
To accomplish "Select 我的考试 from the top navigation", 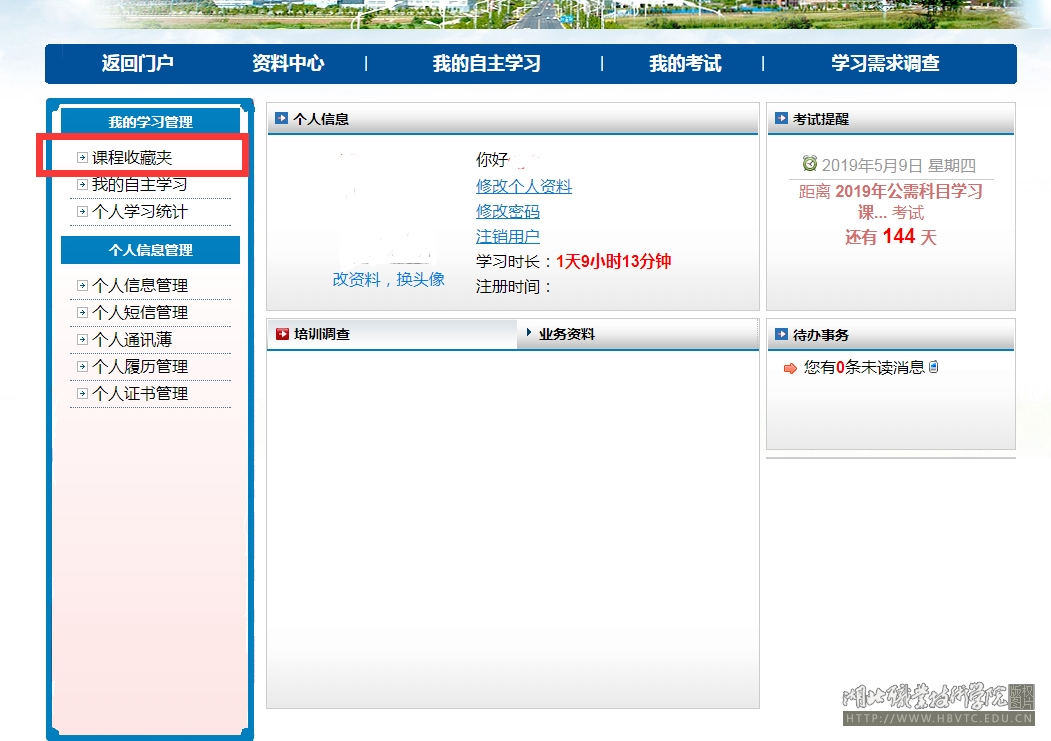I will pyautogui.click(x=685, y=64).
